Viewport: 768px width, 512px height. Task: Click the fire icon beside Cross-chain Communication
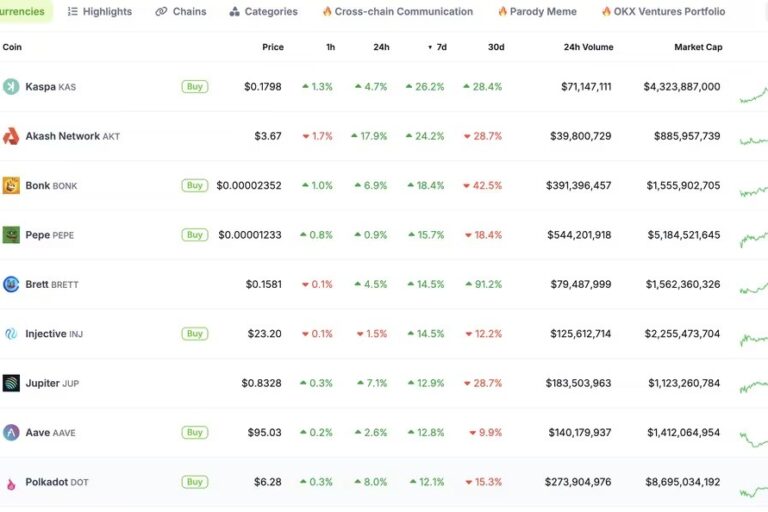(327, 11)
